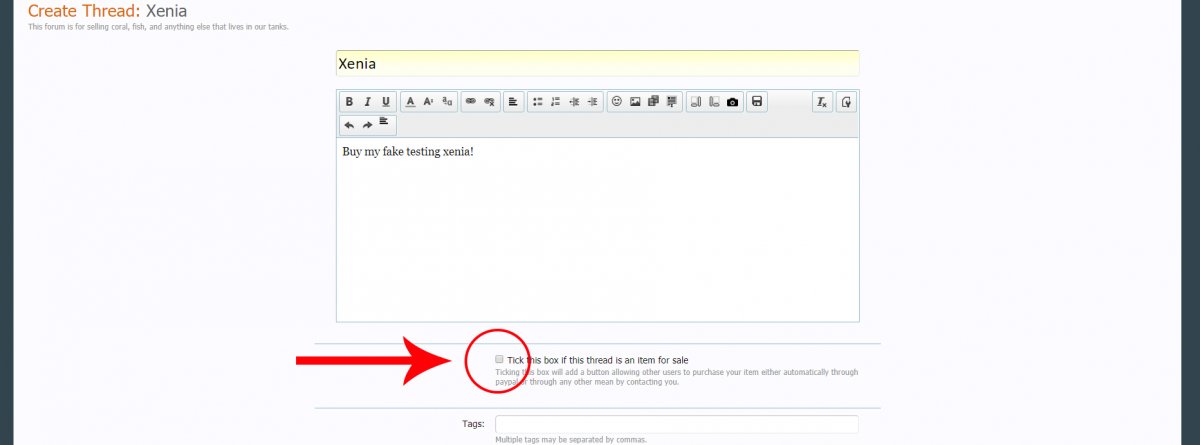Viewport: 1200px width, 445px height.
Task: Toggle underline formatting in the editor
Action: coord(385,102)
